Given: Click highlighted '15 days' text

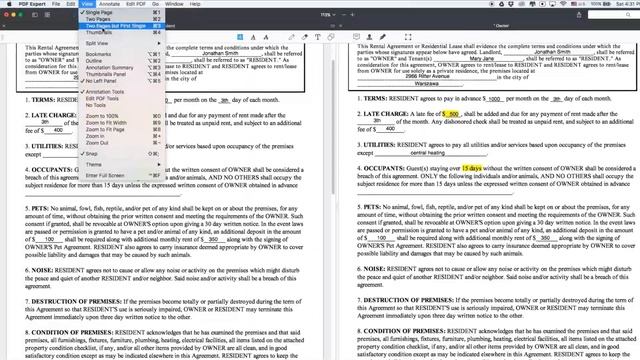Looking at the screenshot, I should point(471,168).
